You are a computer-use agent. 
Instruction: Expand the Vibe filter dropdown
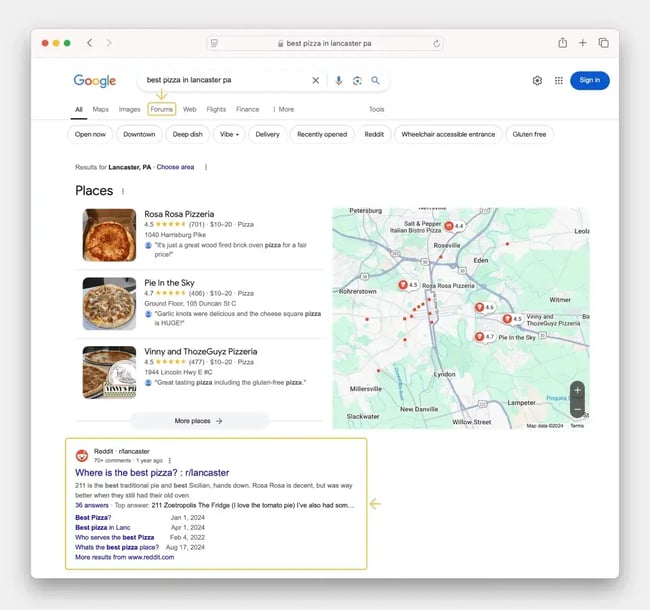pyautogui.click(x=229, y=134)
